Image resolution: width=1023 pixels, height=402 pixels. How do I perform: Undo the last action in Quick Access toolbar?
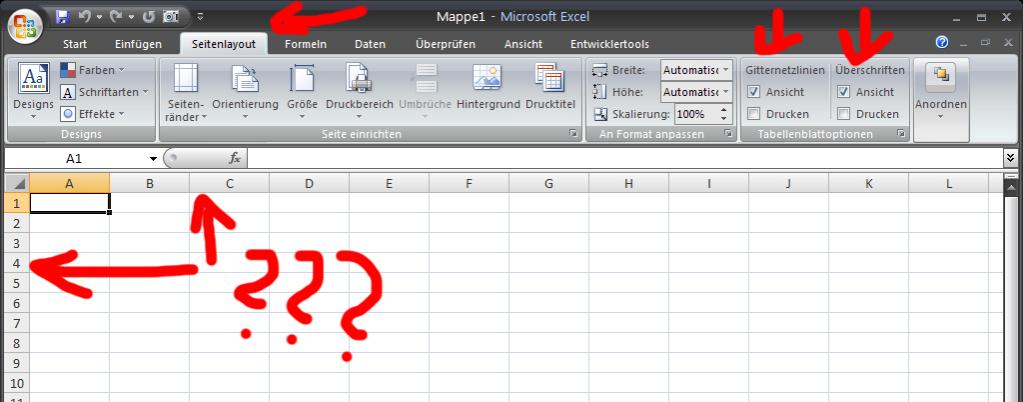coord(84,16)
